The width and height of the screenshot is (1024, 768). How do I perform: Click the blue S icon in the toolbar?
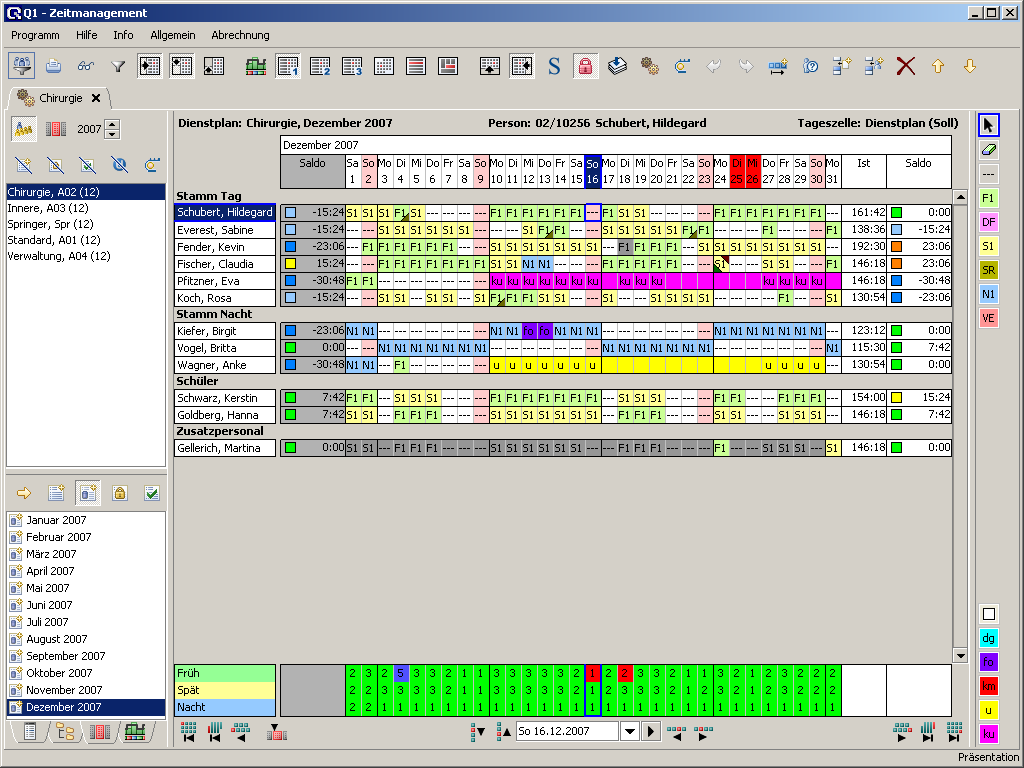pyautogui.click(x=554, y=66)
